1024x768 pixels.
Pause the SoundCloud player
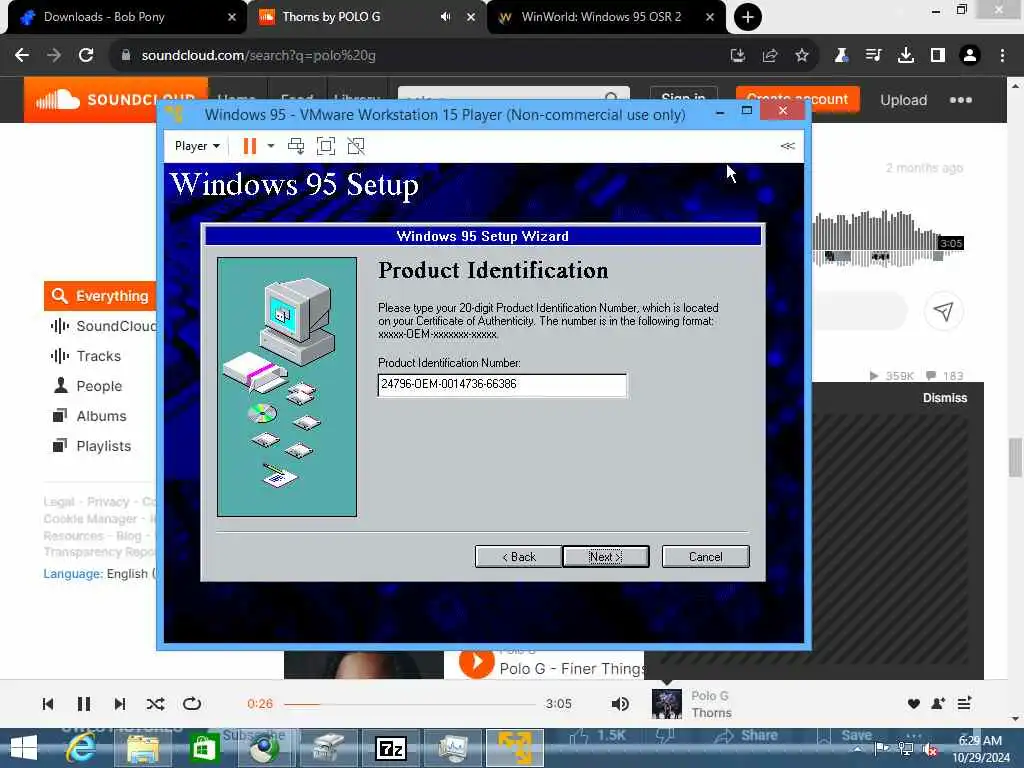click(84, 704)
